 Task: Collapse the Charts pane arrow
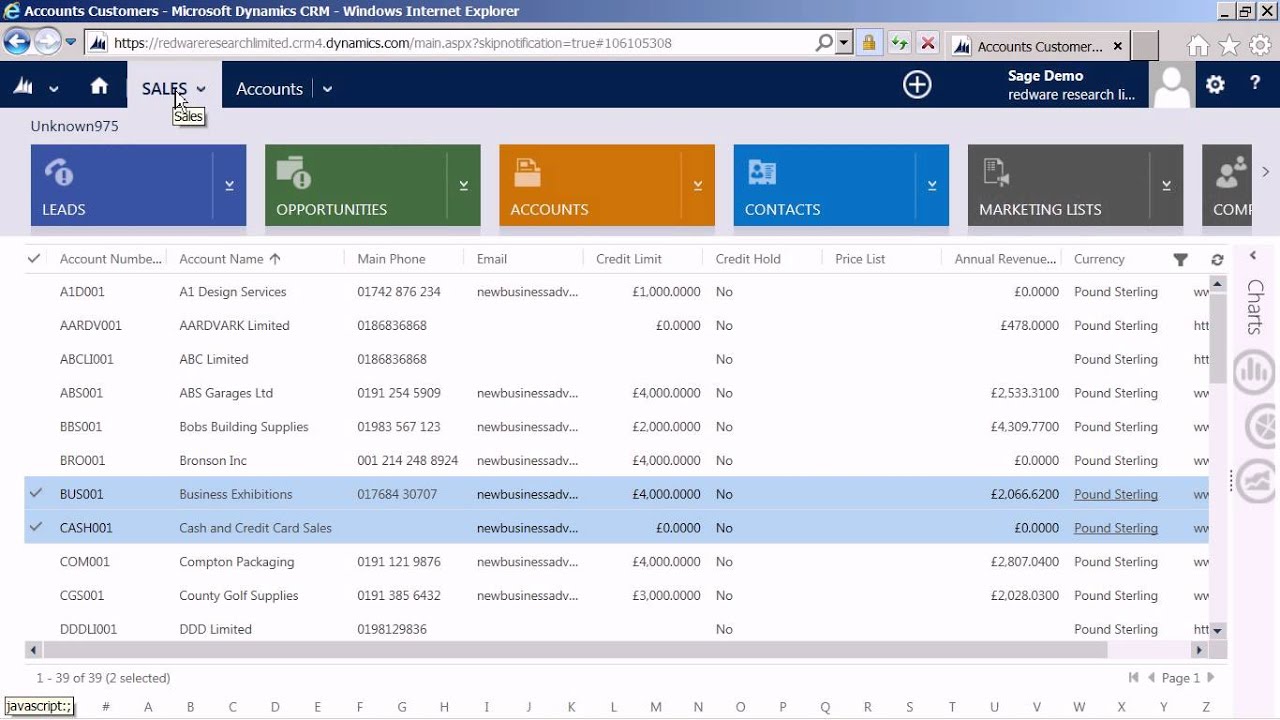(x=1253, y=256)
